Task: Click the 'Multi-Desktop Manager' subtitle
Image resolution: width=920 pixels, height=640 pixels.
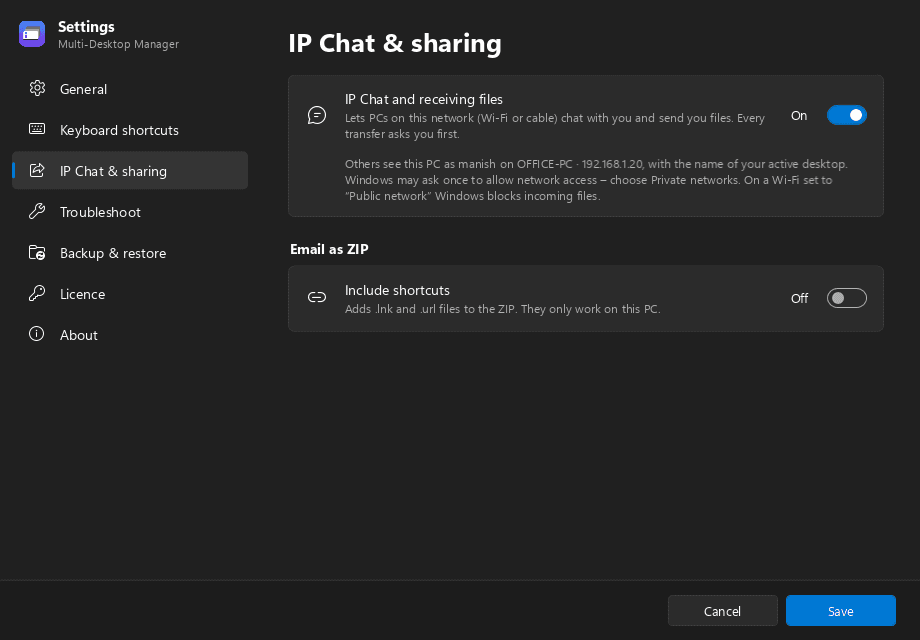Action: 119,44
